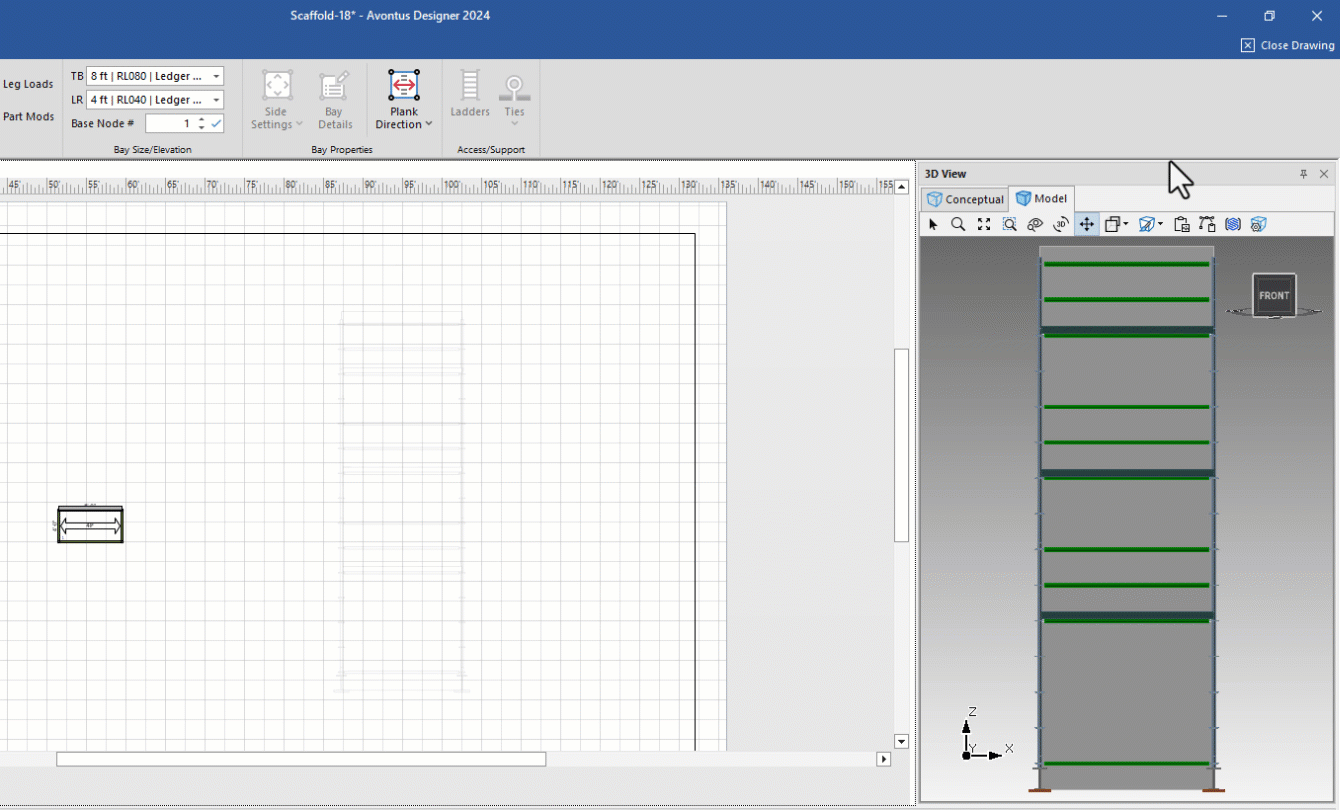
Task: Select the arrow pointer tool in 3D View
Action: (933, 225)
